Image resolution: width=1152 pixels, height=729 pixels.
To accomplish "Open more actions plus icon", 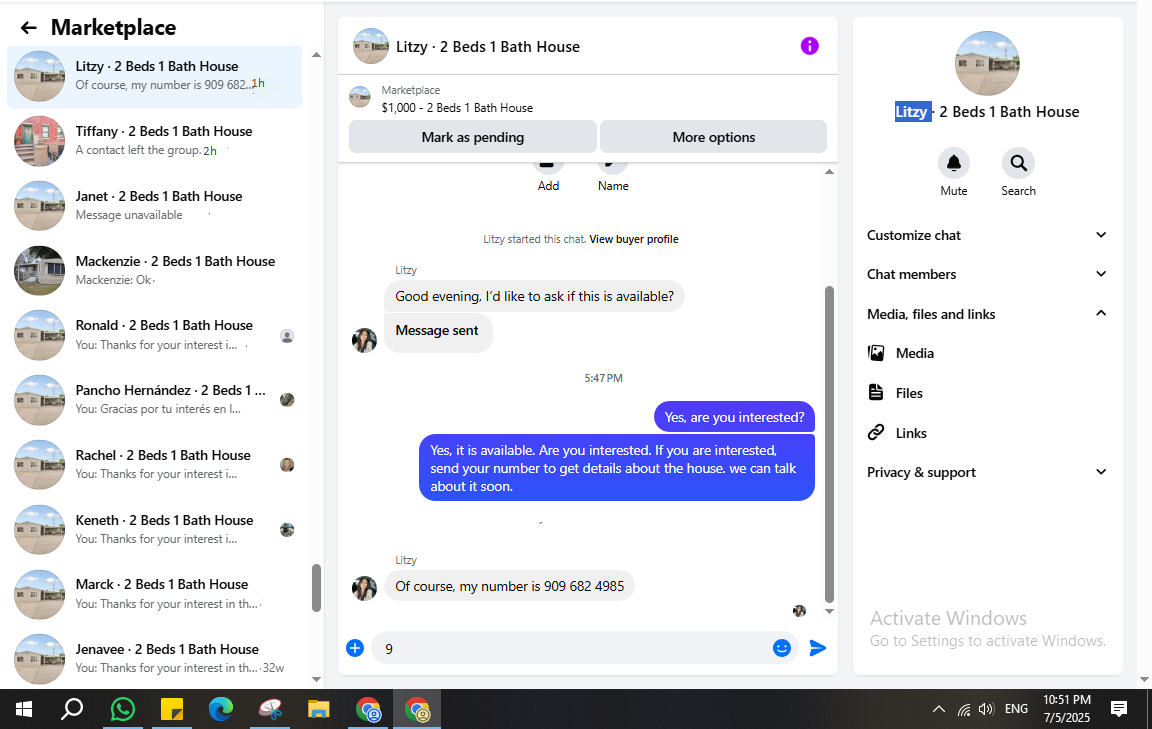I will pos(355,648).
